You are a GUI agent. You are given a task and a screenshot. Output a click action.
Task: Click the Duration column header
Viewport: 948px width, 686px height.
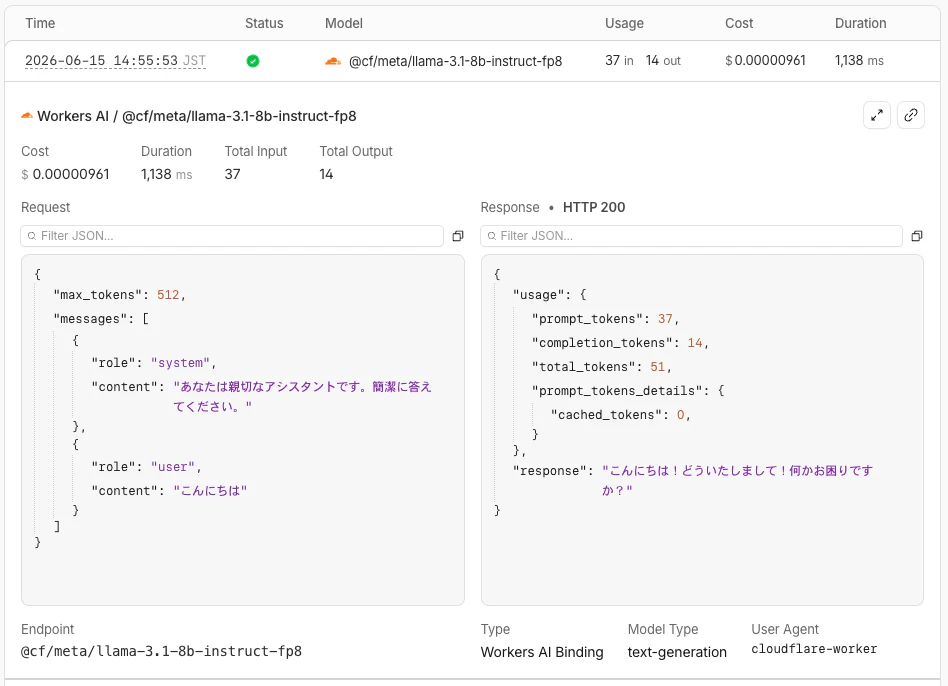[x=860, y=23]
